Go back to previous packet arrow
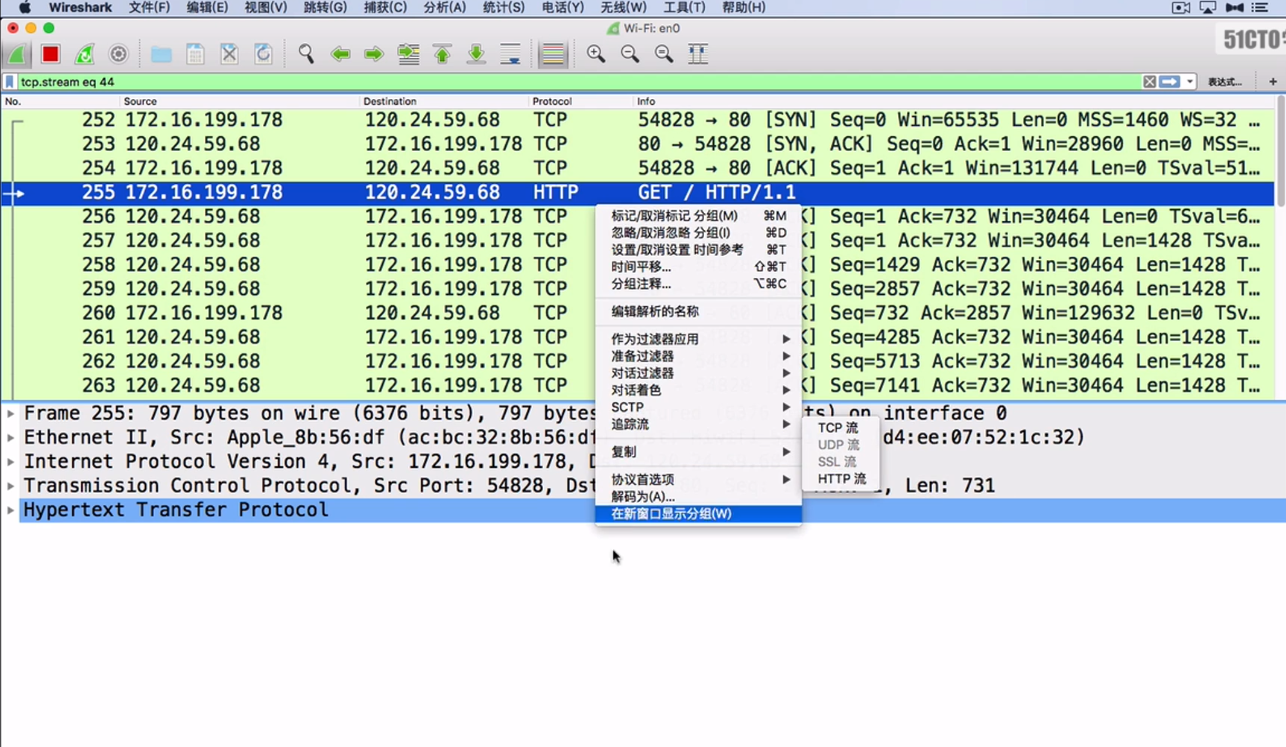1286x747 pixels. (x=340, y=54)
